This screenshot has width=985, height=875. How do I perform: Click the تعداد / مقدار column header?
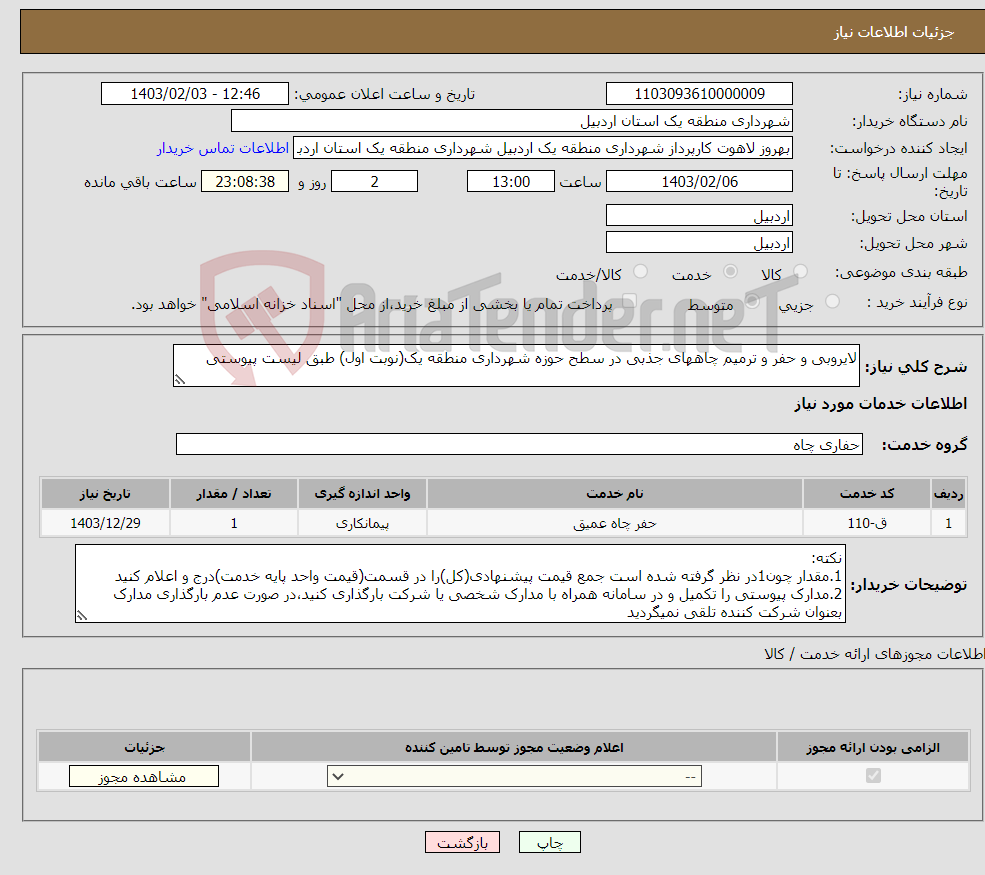click(234, 494)
